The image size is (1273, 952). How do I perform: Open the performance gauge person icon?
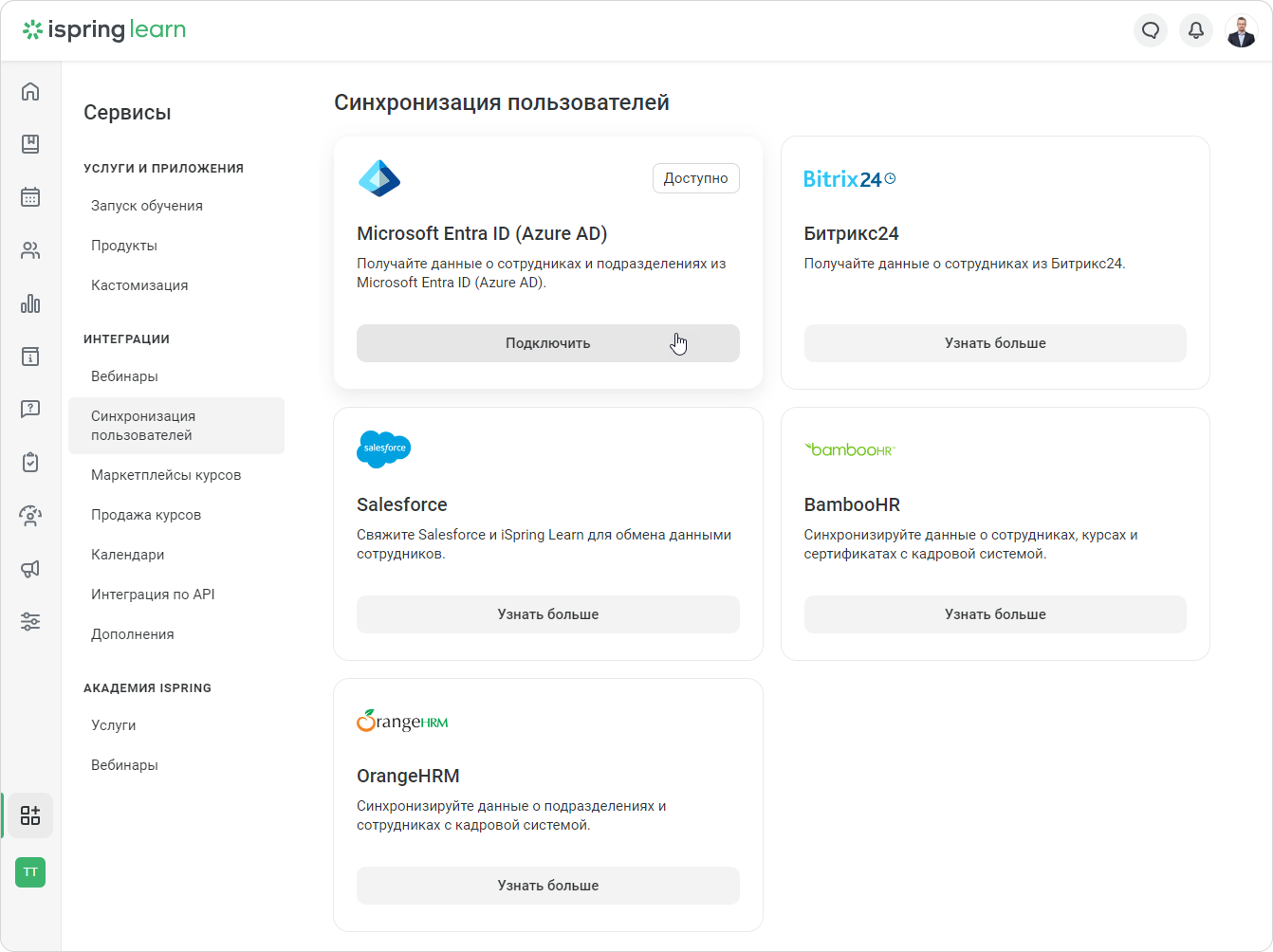30,516
